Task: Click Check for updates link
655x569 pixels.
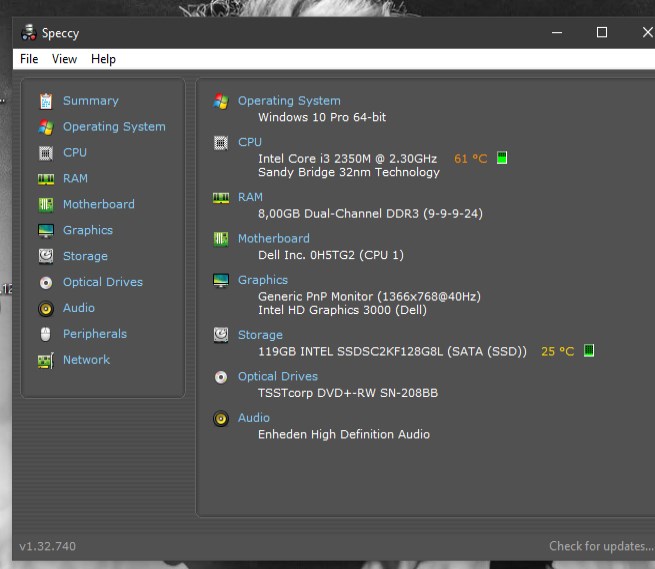Action: click(x=602, y=546)
